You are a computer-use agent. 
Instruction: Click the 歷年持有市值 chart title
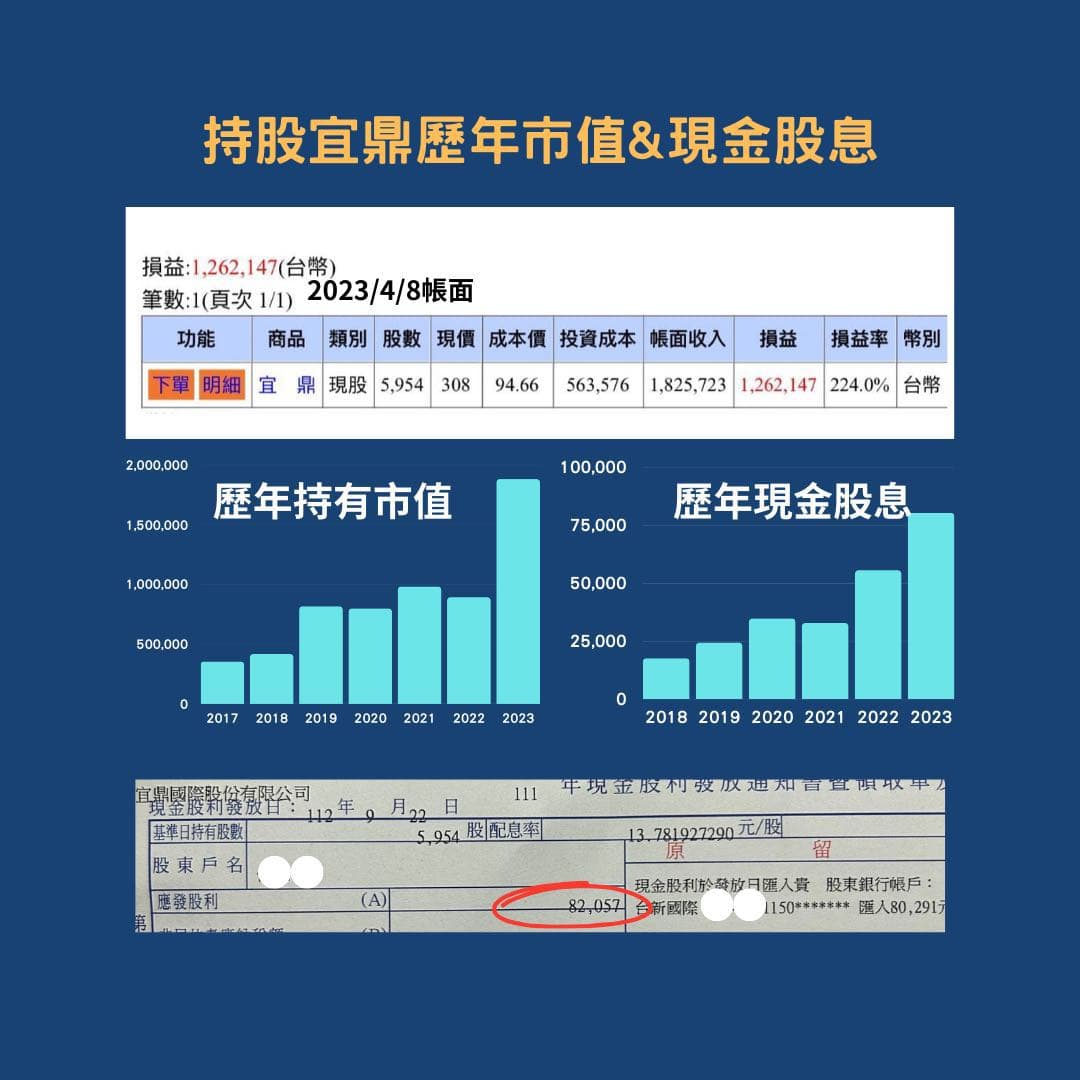(x=332, y=501)
